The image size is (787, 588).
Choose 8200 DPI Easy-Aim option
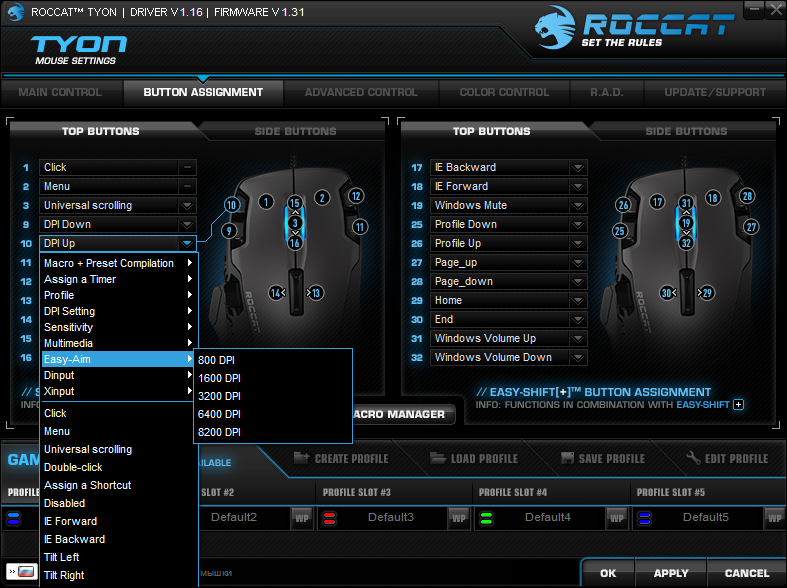click(273, 432)
